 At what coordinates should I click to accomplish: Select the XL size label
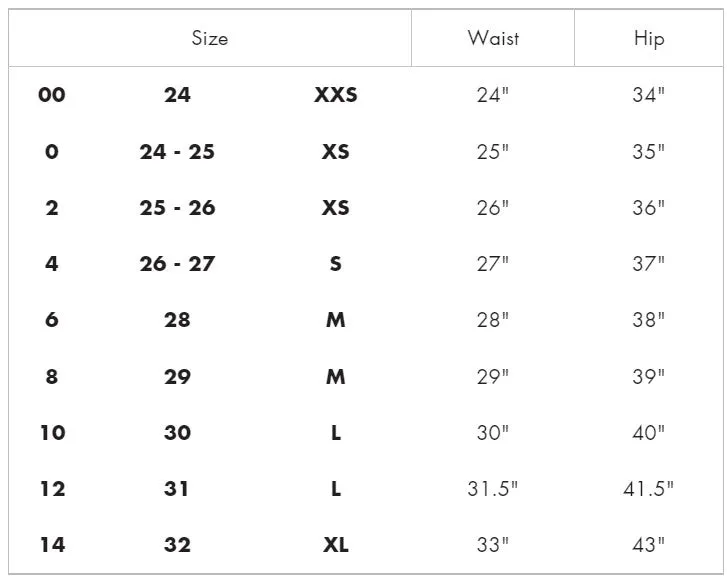coord(336,545)
